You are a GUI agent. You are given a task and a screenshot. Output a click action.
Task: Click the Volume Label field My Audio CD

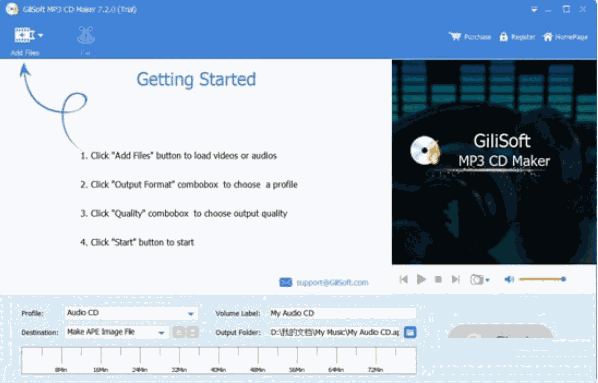(x=343, y=313)
